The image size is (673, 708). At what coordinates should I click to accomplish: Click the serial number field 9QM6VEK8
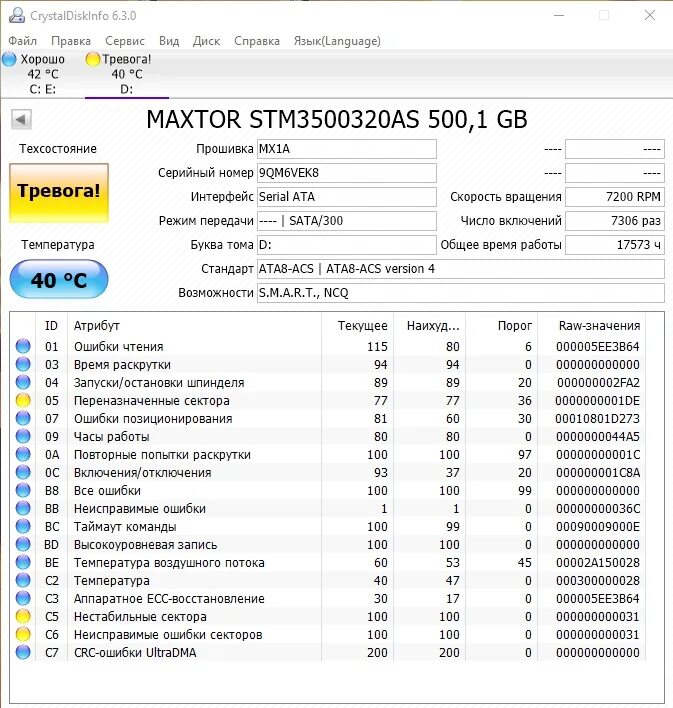point(347,173)
